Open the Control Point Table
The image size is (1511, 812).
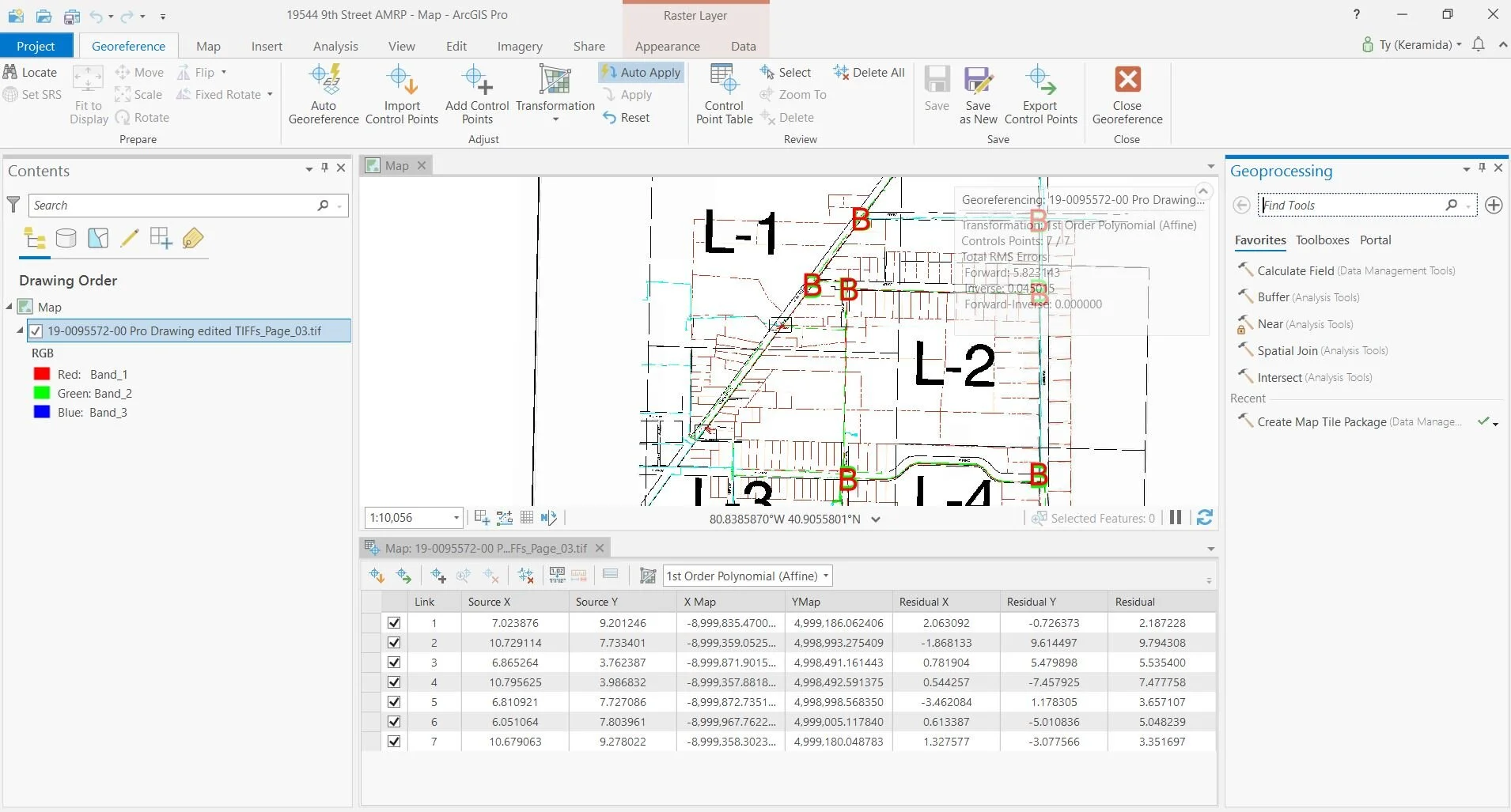[724, 93]
